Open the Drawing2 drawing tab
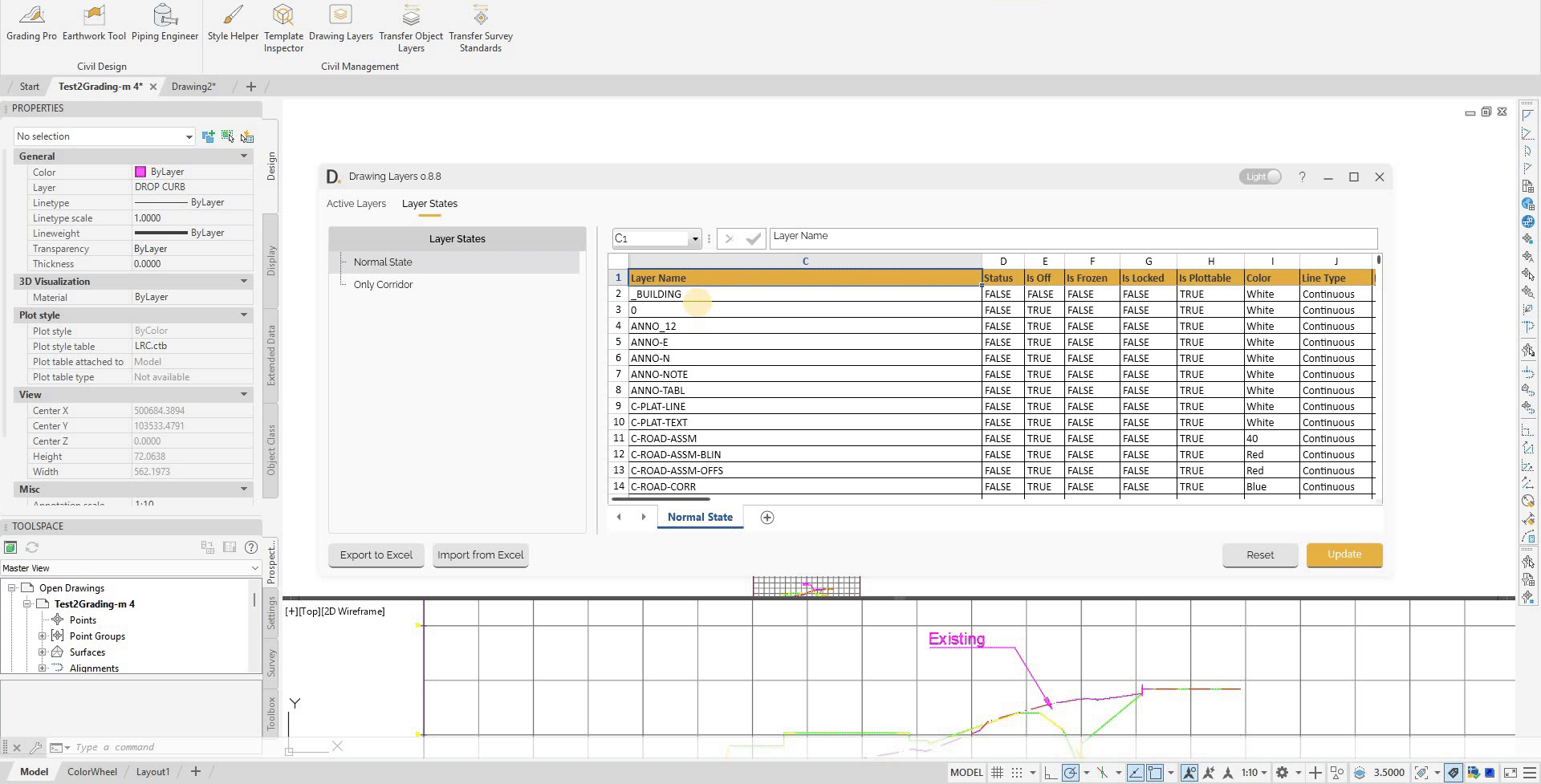This screenshot has height=784, width=1541. (x=193, y=86)
